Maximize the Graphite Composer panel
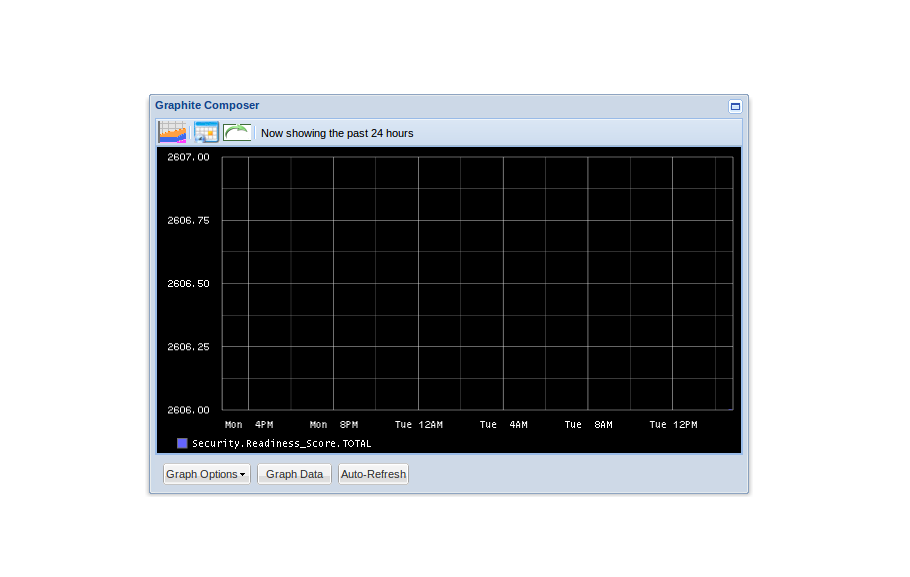The image size is (910, 577). click(735, 106)
